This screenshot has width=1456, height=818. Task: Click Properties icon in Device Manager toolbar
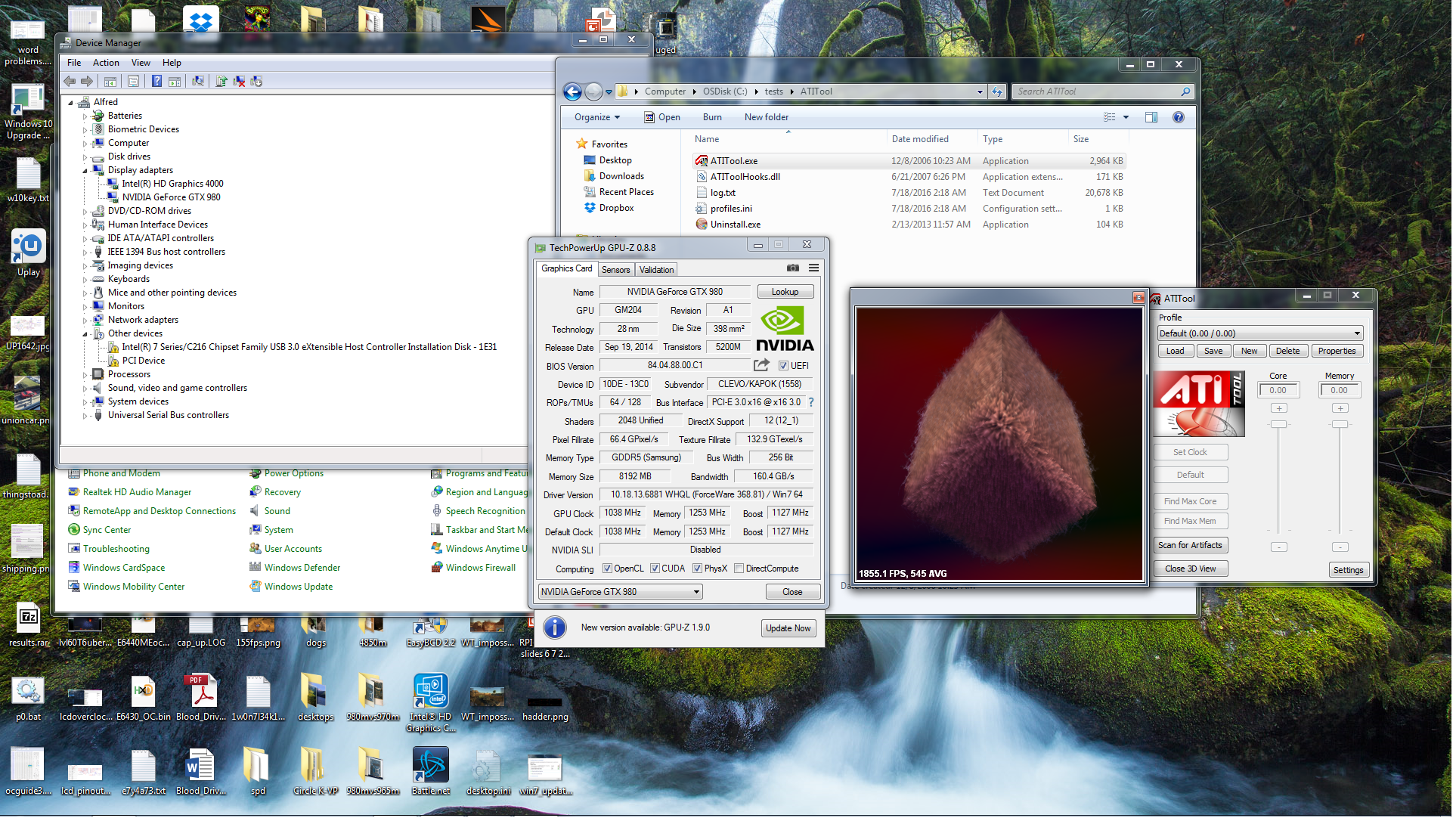(x=133, y=82)
